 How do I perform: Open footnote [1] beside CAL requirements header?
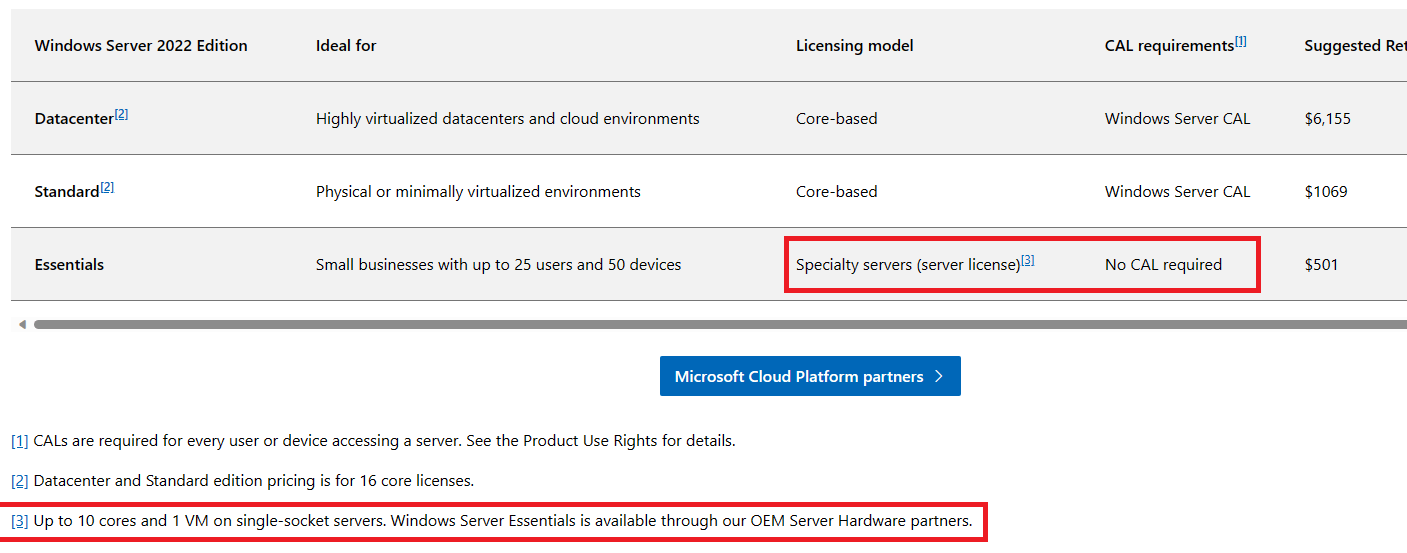pos(1240,42)
